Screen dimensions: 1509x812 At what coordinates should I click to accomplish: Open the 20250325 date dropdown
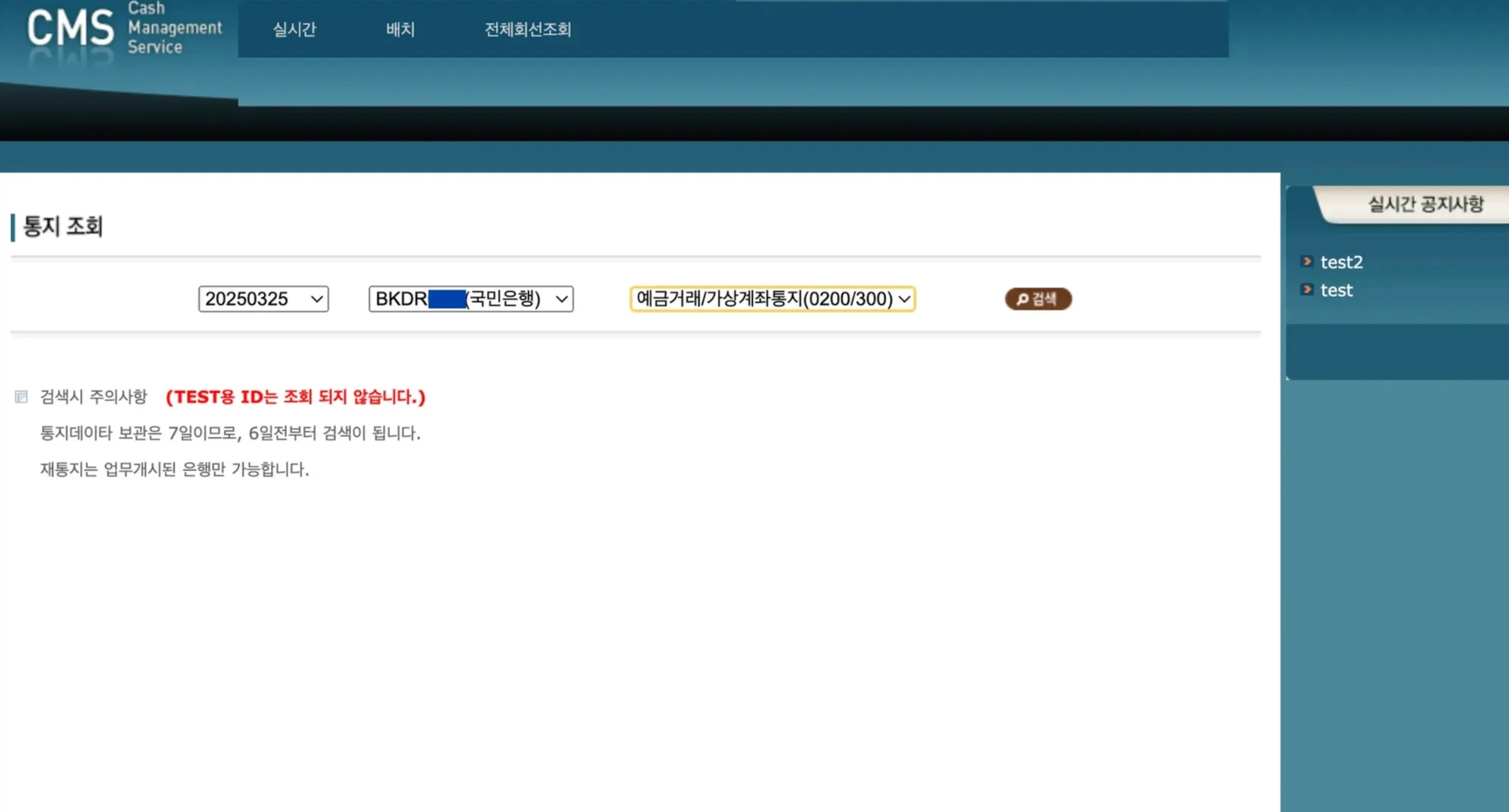251,298
